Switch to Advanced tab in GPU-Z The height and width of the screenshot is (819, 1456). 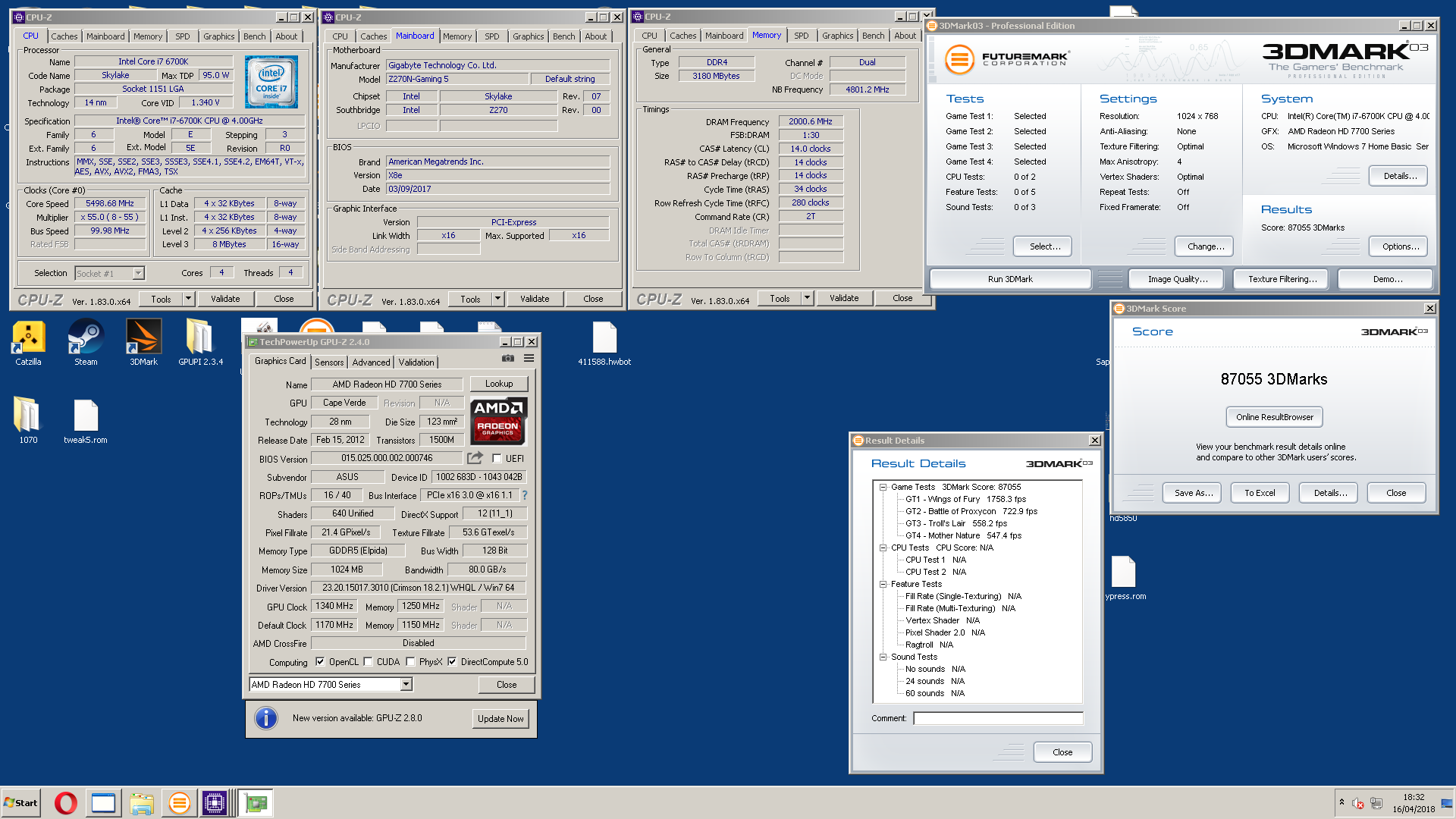371,362
